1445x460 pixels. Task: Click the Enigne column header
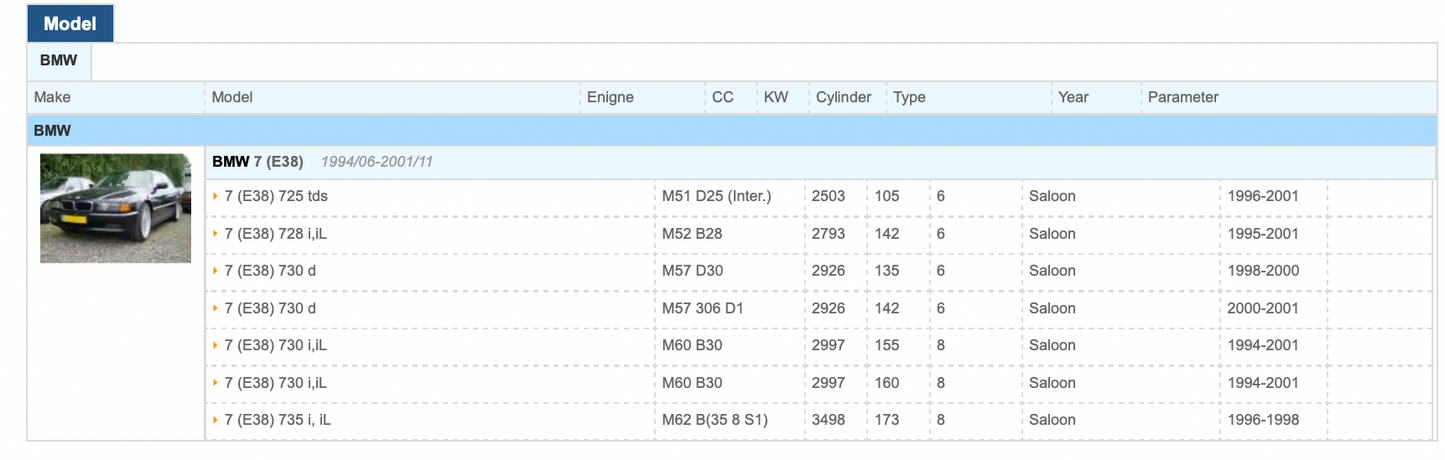[610, 98]
